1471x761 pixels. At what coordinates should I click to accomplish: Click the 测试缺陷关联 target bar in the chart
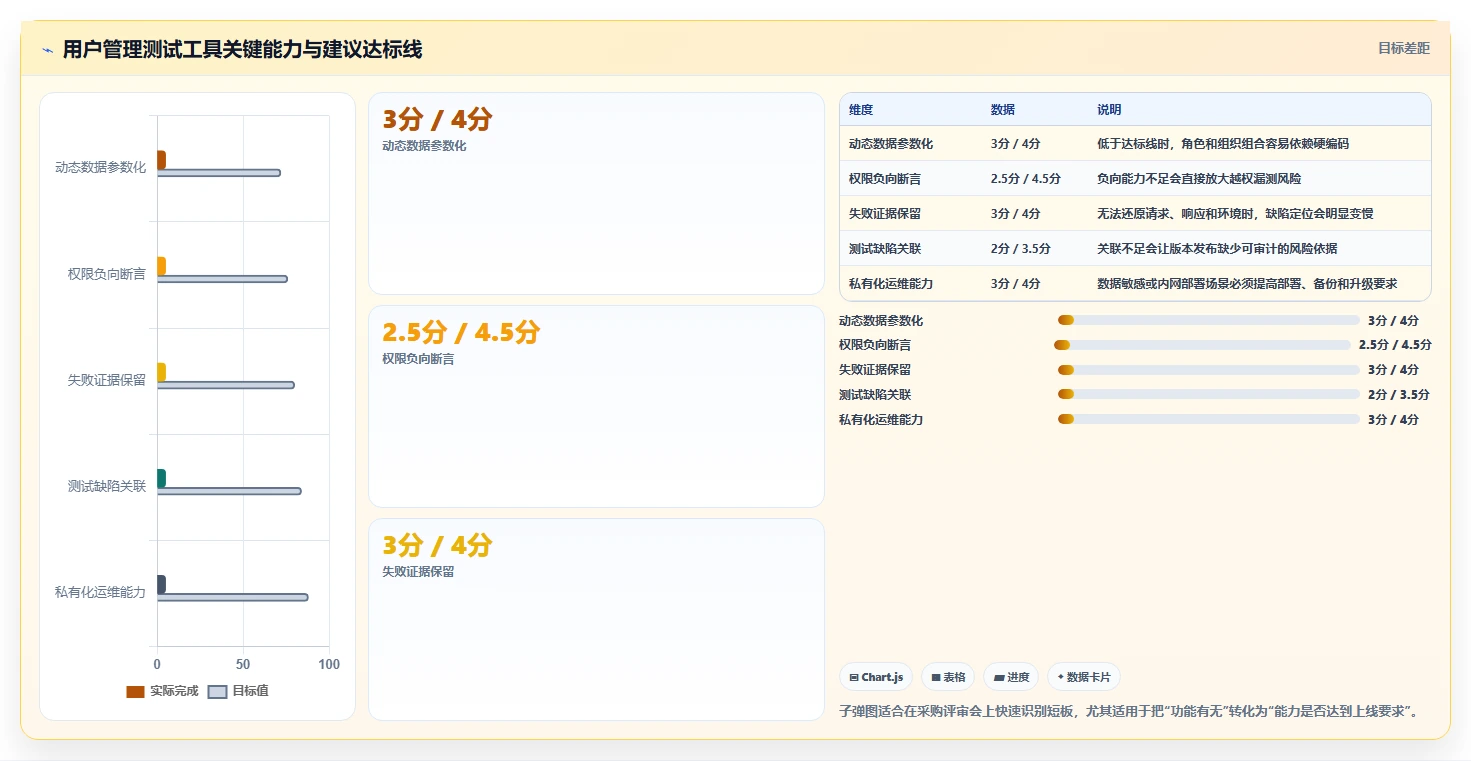click(229, 491)
